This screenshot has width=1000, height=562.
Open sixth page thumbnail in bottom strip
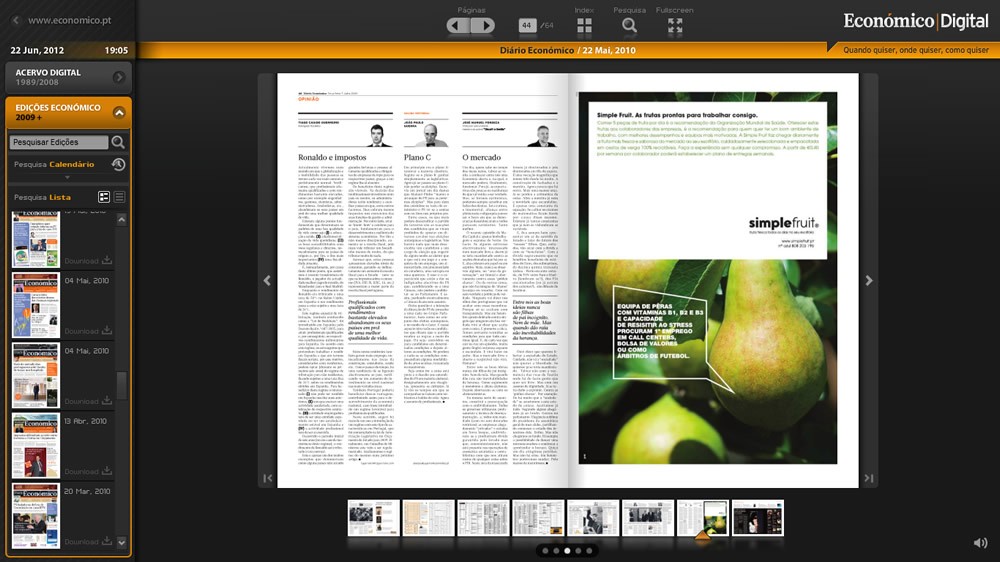648,518
